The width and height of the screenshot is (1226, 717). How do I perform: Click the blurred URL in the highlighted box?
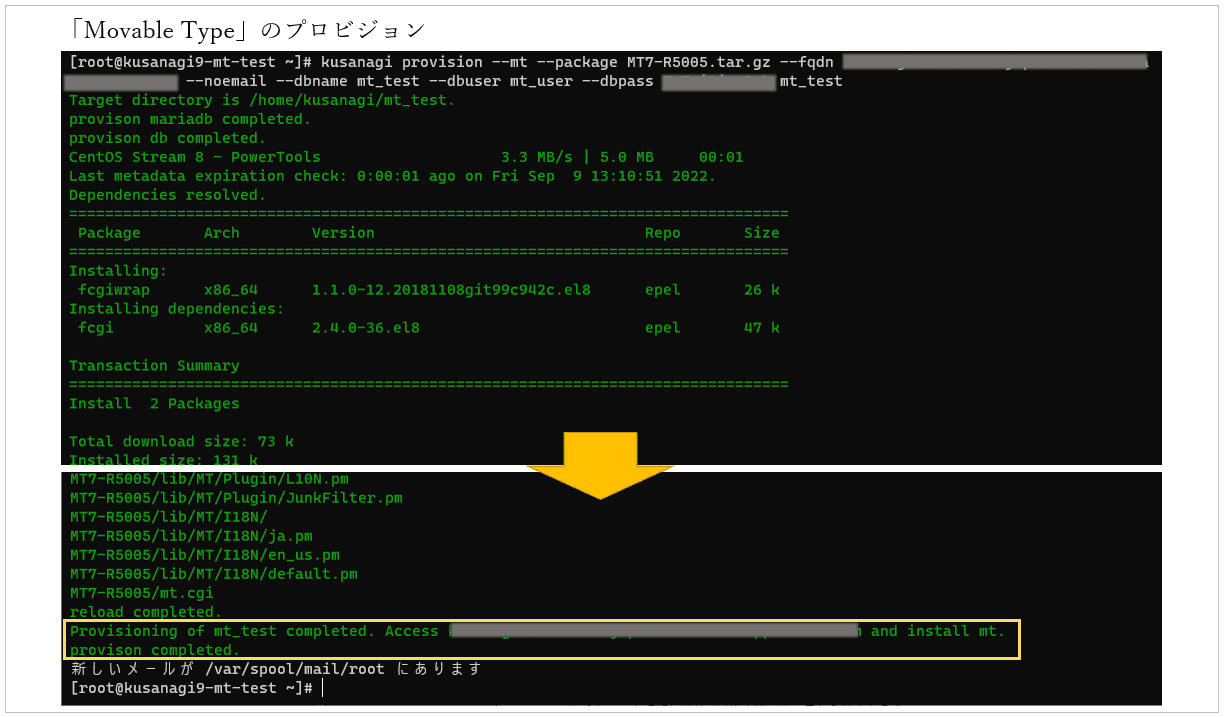[x=654, y=631]
